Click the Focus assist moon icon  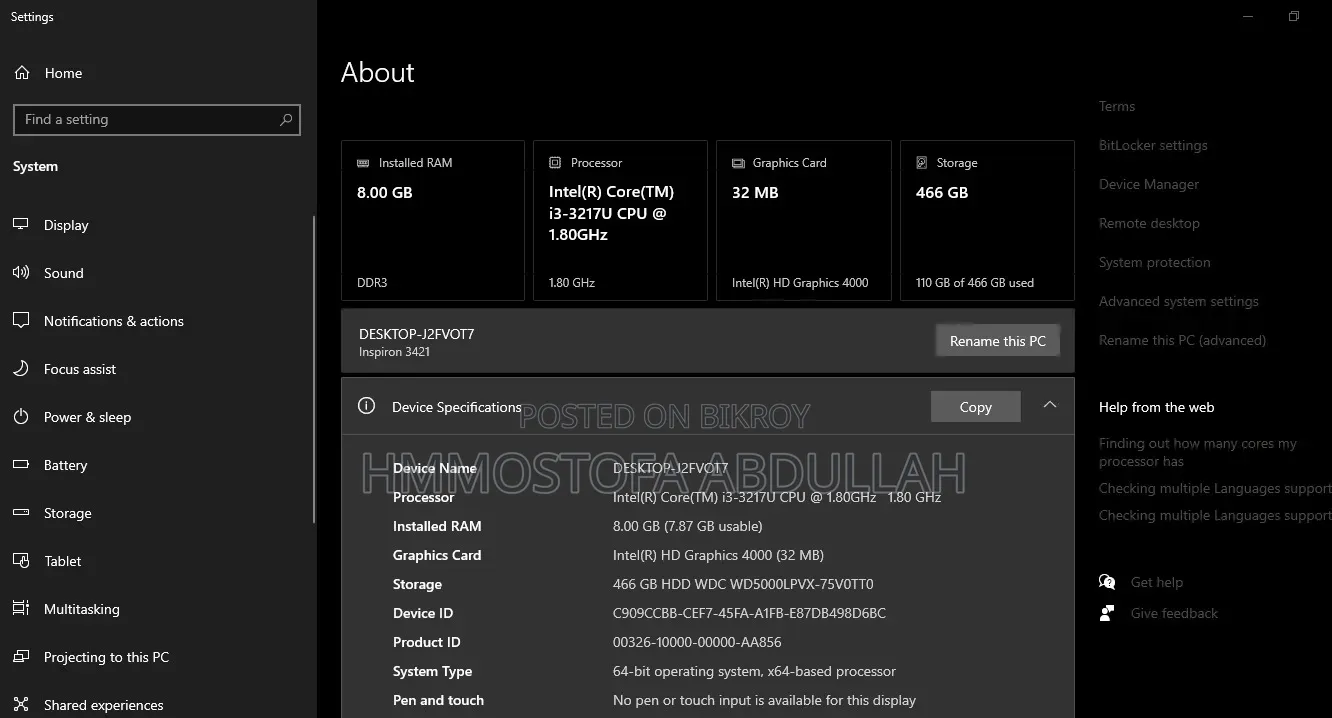pyautogui.click(x=21, y=369)
